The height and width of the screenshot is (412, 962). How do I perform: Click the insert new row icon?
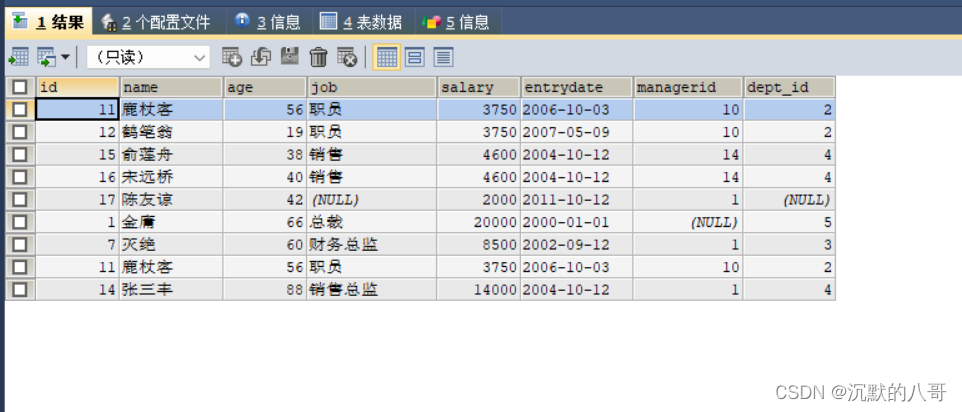pos(232,57)
